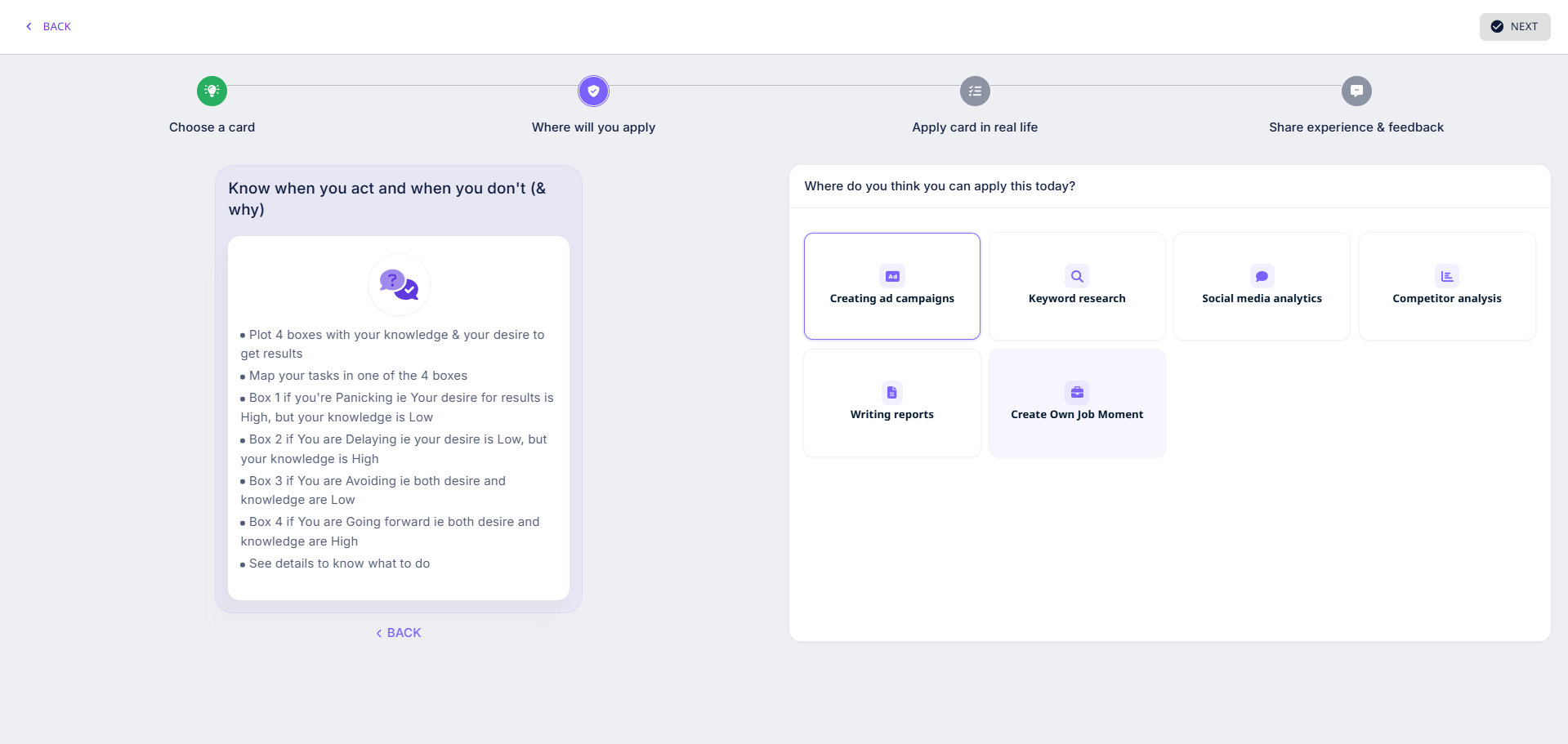Select the Creating ad campaigns option
Screen dimensions: 1568x744
tap(892, 299)
